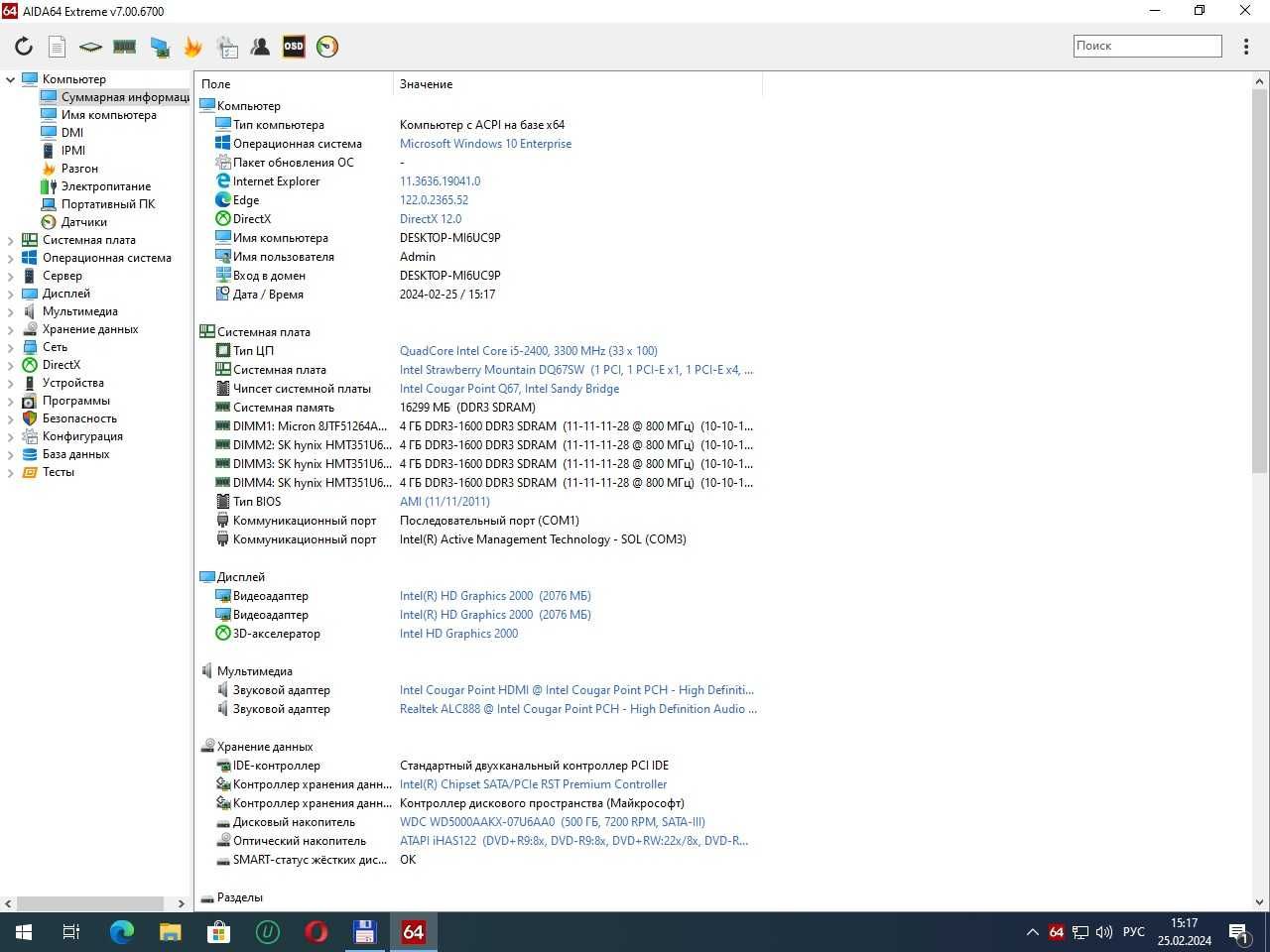Open Intel Strawberry Mountain DQ67SW link

pos(576,370)
